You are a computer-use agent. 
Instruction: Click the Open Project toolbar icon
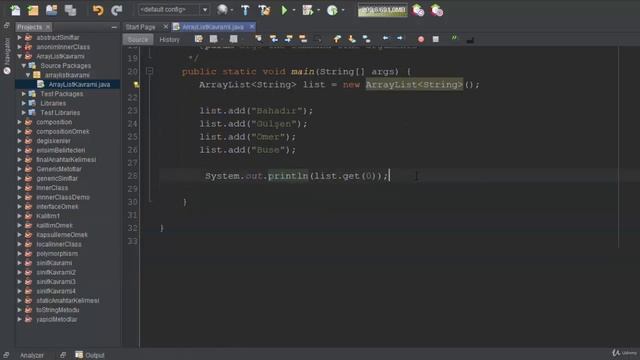coord(51,10)
